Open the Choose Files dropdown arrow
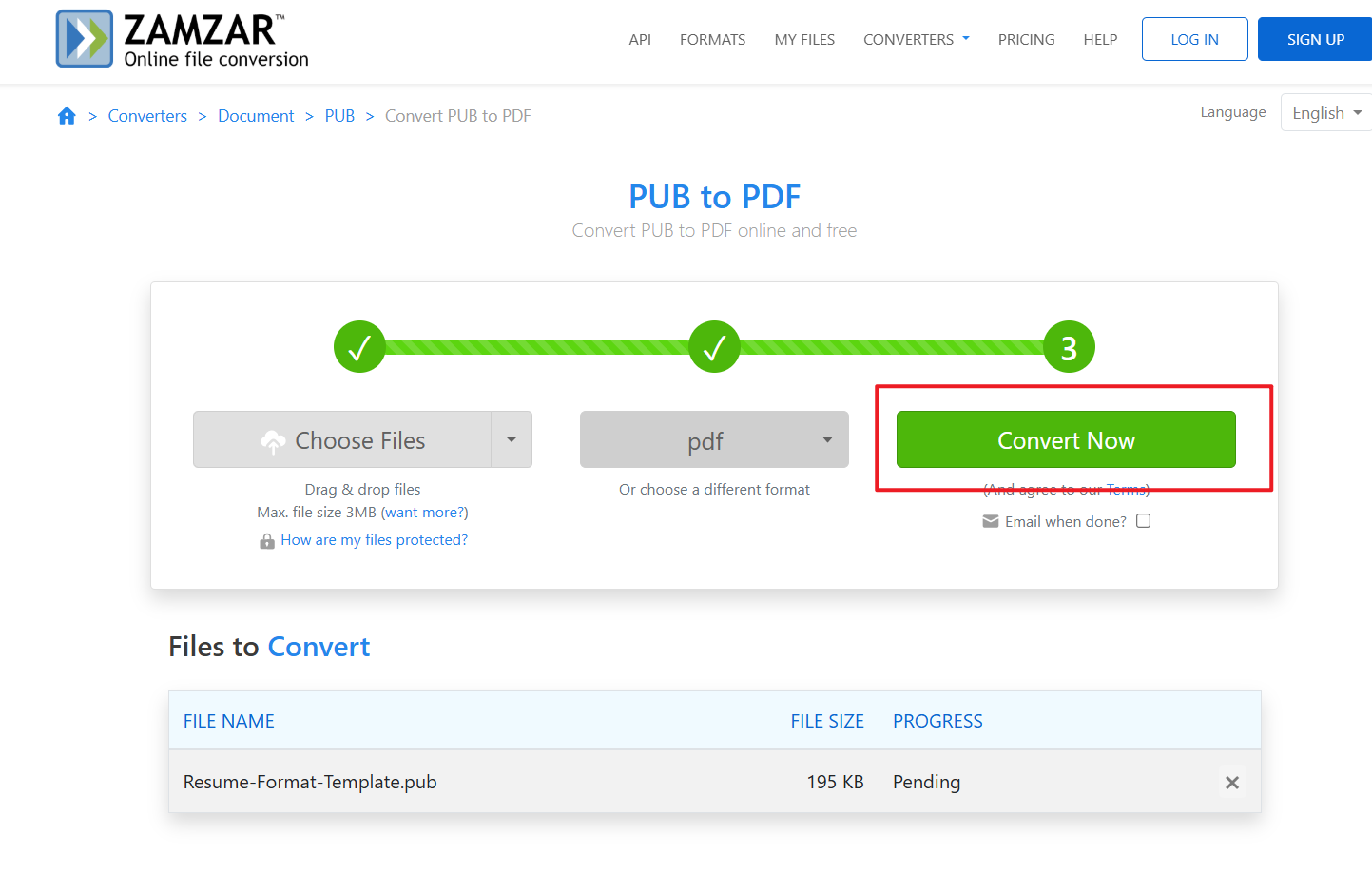Screen dimensions: 1372x893 512,439
